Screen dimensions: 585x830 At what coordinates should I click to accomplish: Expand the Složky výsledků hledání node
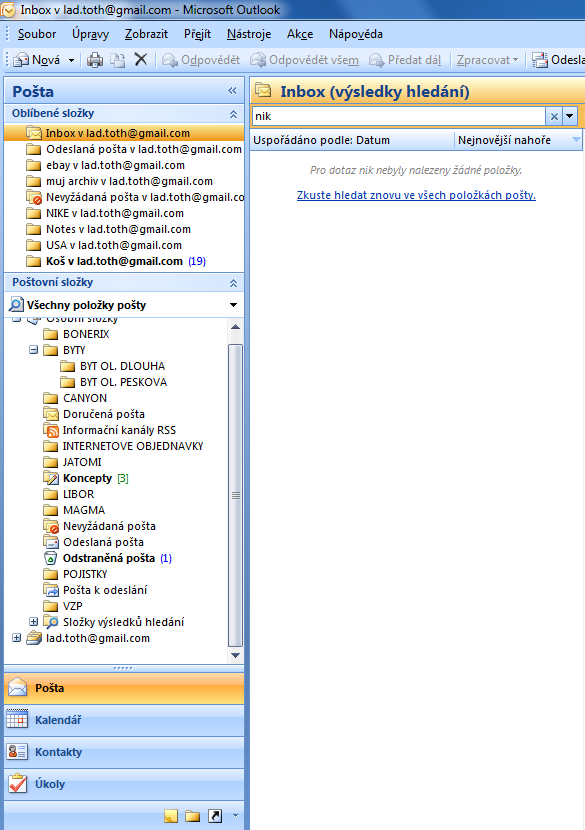click(x=33, y=621)
